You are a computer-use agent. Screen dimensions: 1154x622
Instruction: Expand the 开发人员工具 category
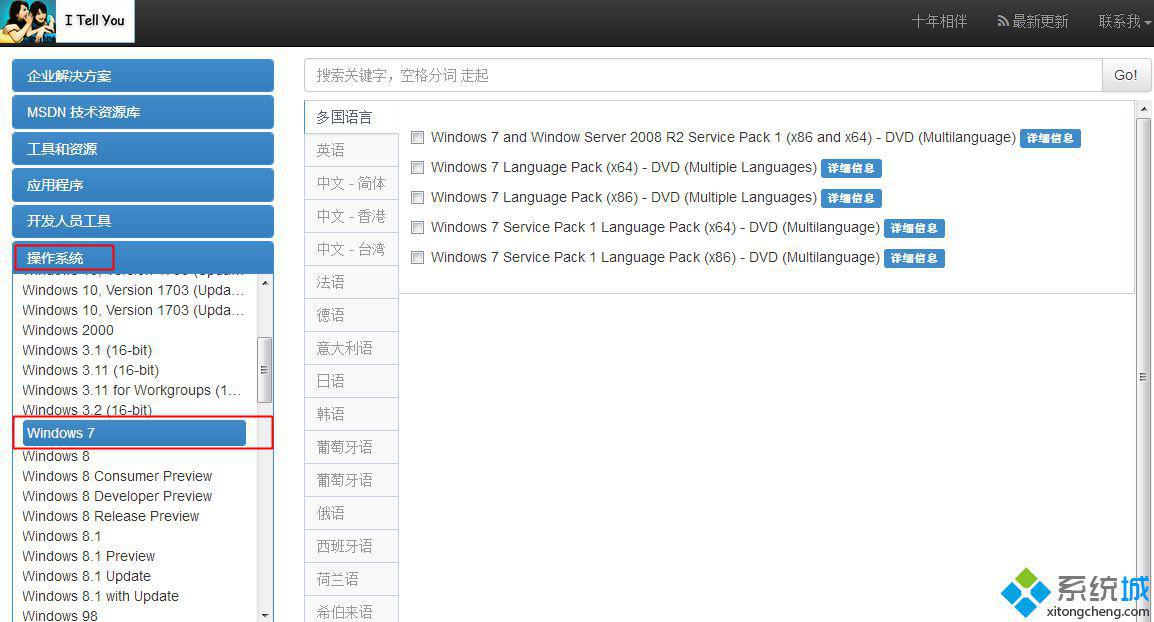pyautogui.click(x=142, y=221)
